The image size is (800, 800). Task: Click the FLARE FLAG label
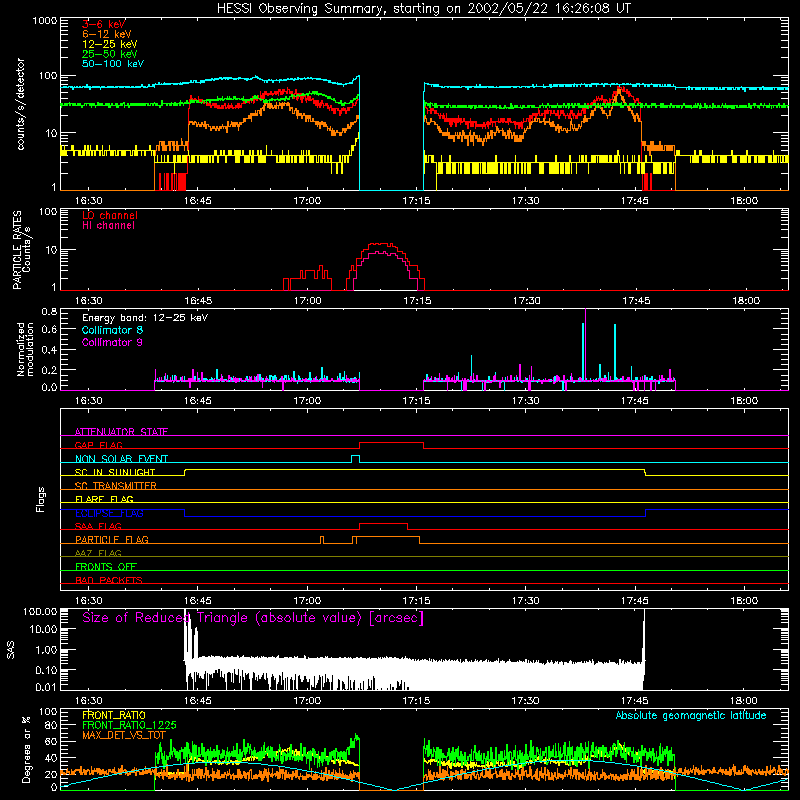[x=104, y=499]
